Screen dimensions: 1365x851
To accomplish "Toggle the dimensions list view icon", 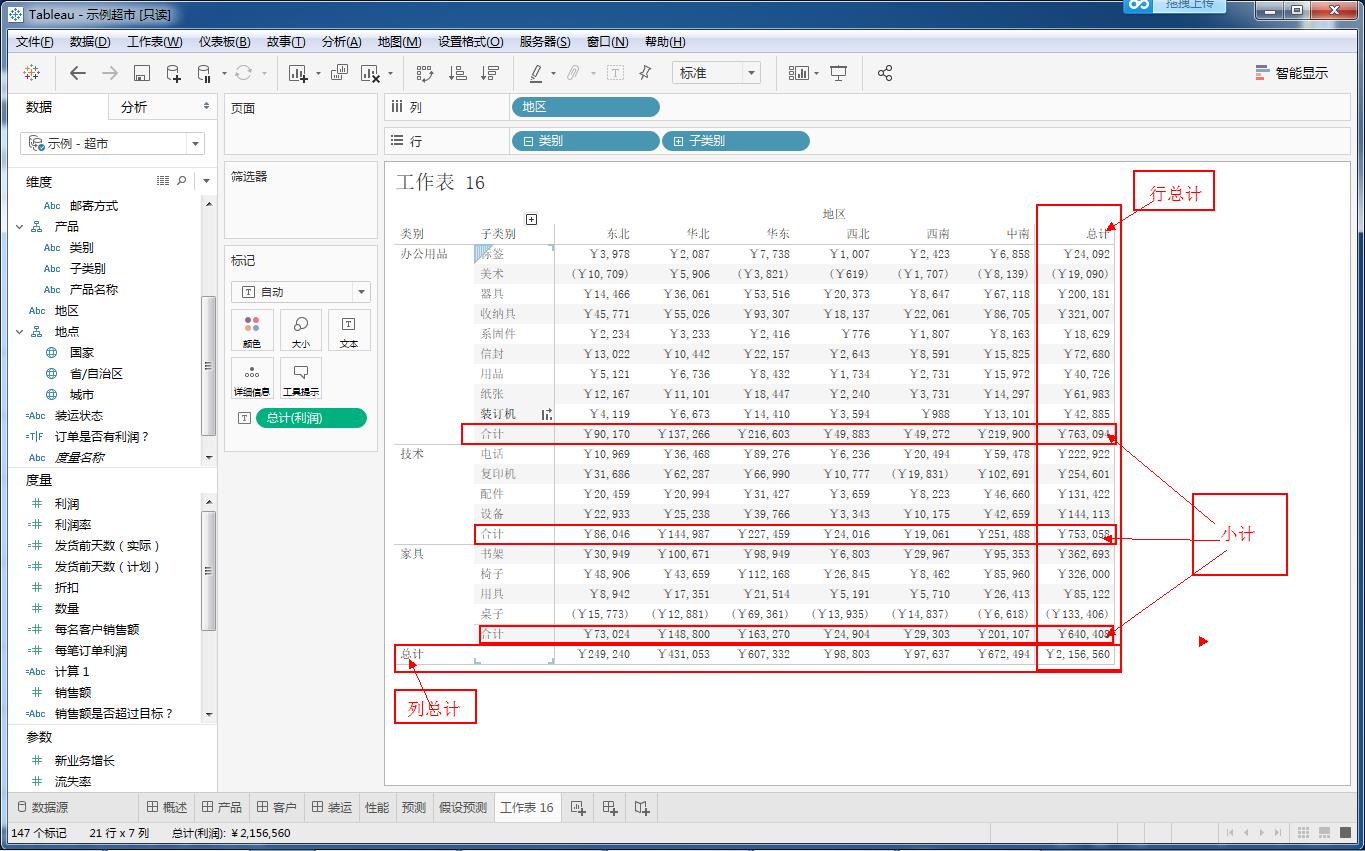I will 163,181.
